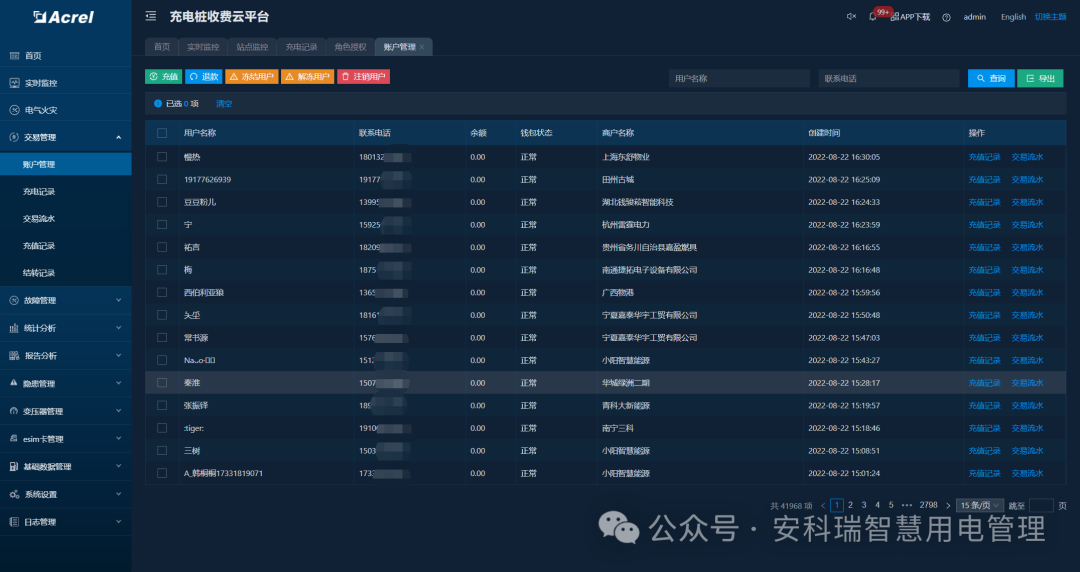Screen dimensions: 1080x572
Task: Expand the 隐患管理 menu section
Action: pos(118,383)
